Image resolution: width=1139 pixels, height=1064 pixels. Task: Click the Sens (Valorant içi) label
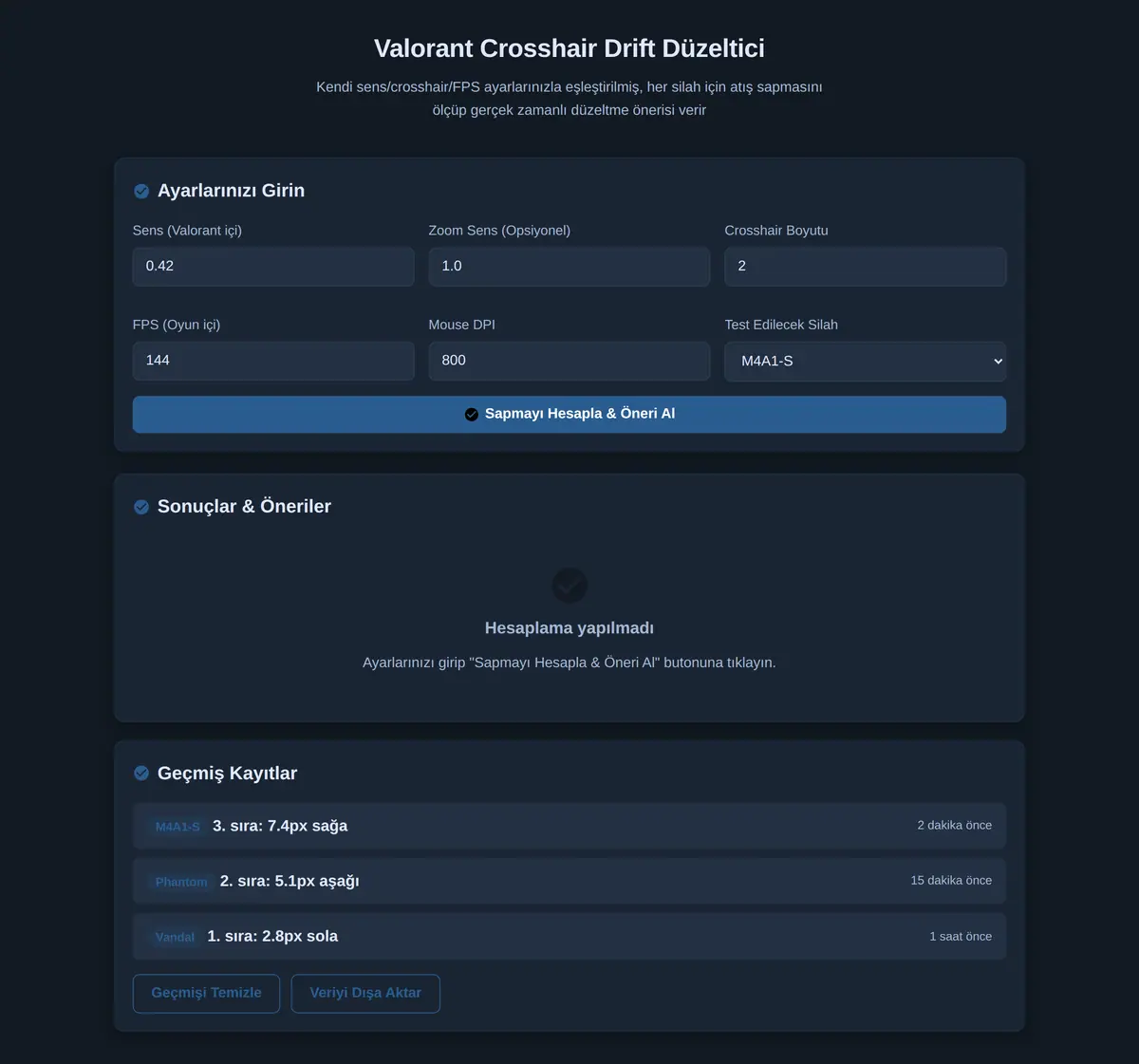coord(187,231)
